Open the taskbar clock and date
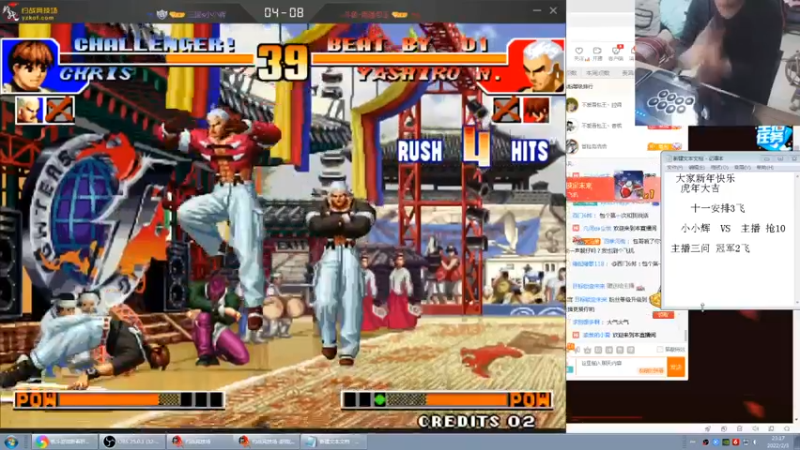 778,442
